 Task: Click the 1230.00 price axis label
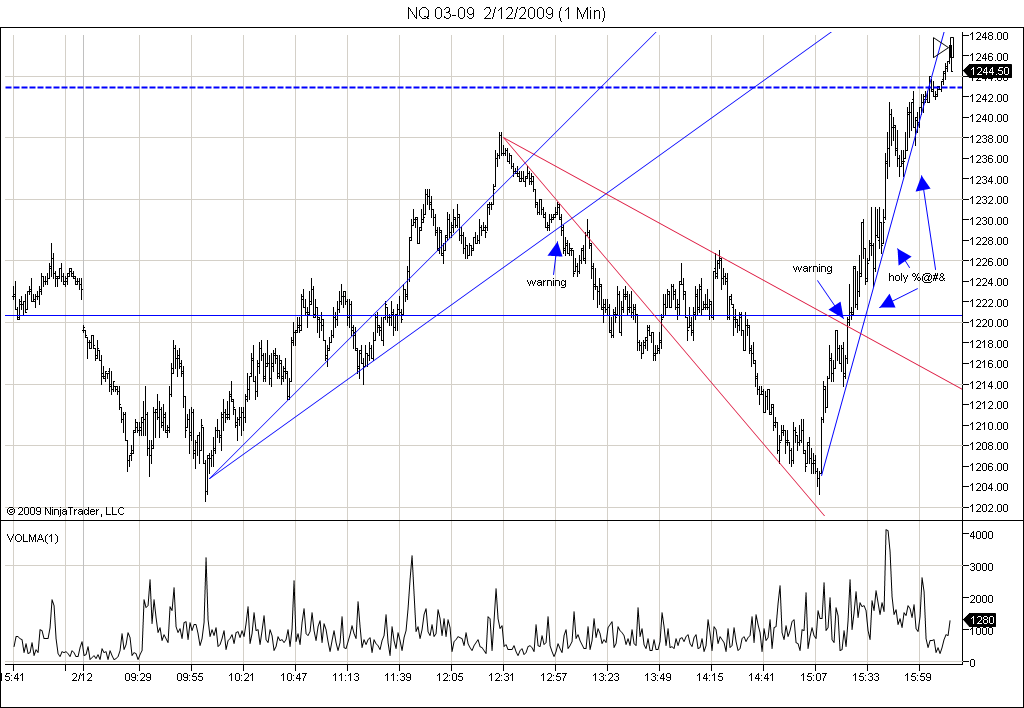[989, 221]
